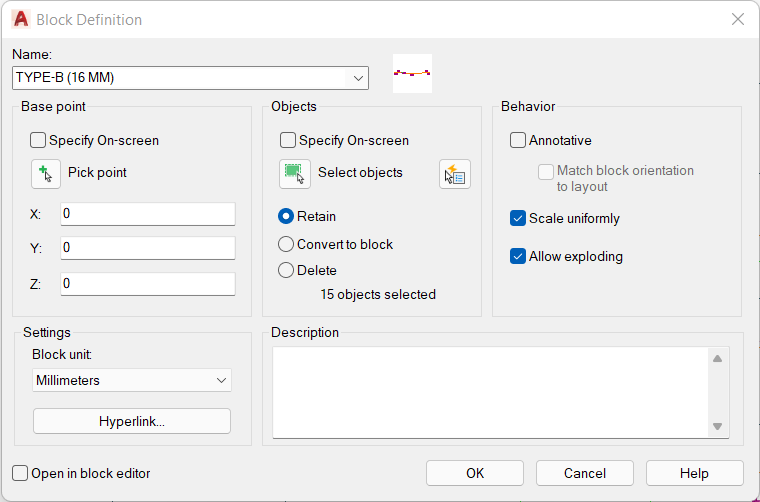This screenshot has width=760, height=502.
Task: Click the AutoCAD logo in title bar
Action: click(21, 19)
